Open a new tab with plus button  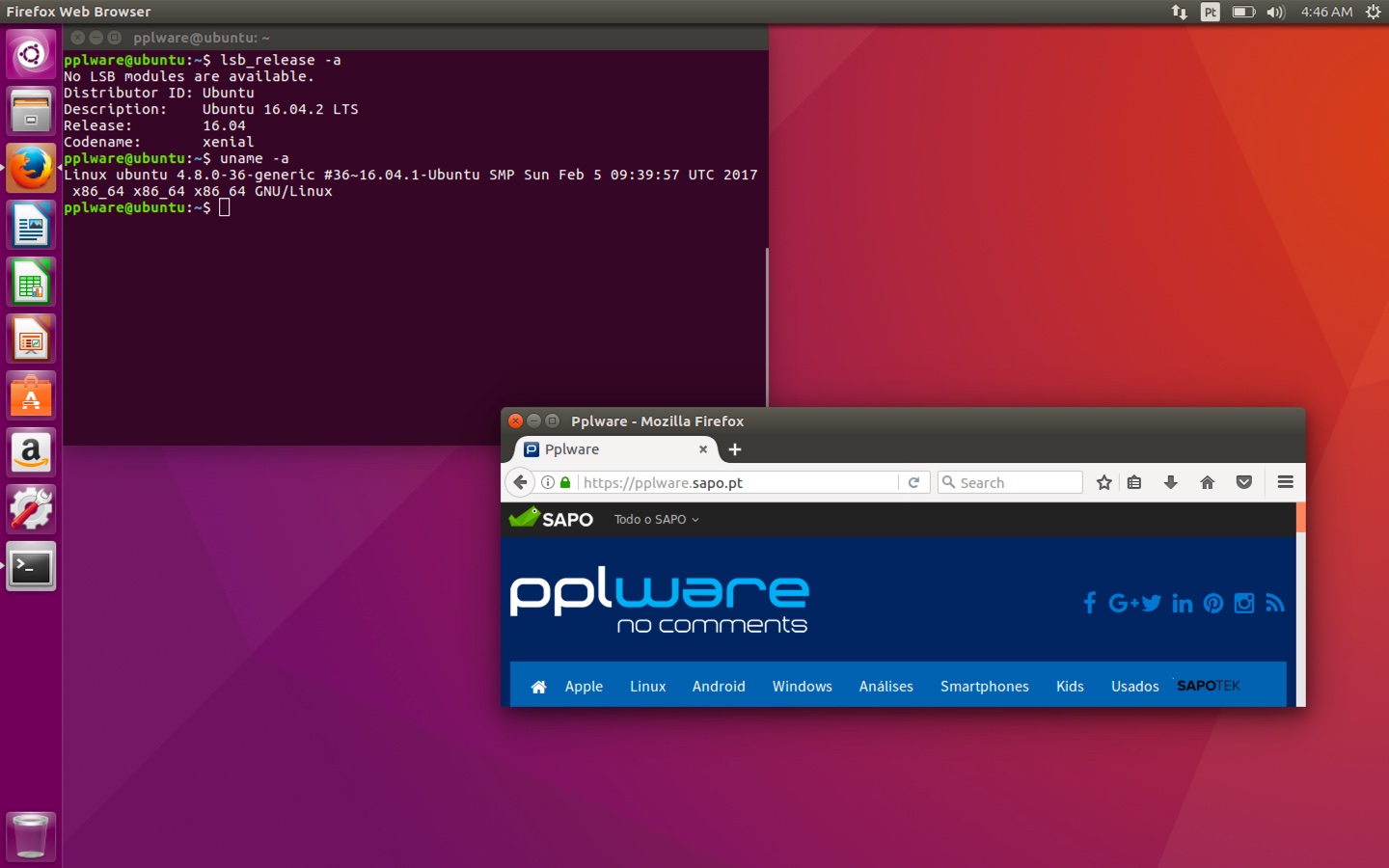(x=735, y=449)
